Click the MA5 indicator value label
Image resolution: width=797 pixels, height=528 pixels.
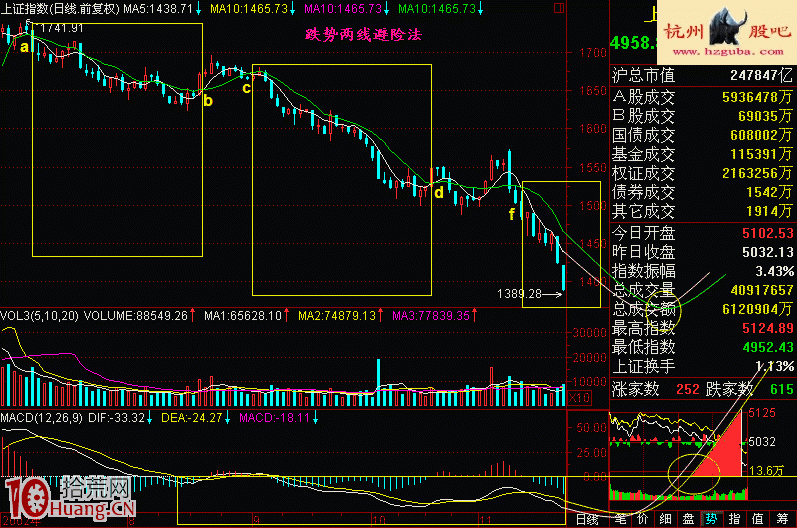158,8
